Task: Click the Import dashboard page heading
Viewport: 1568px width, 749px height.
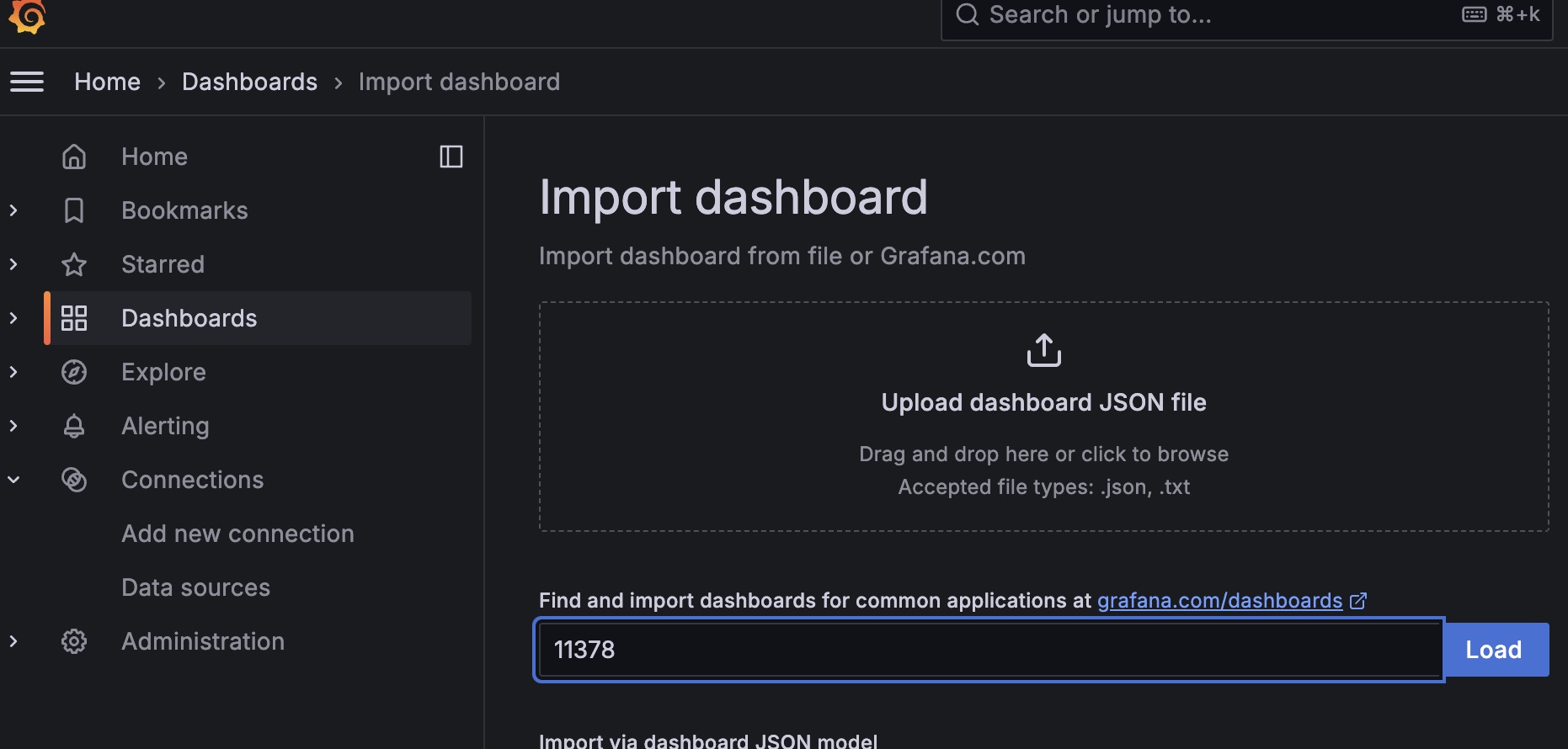Action: pos(733,198)
